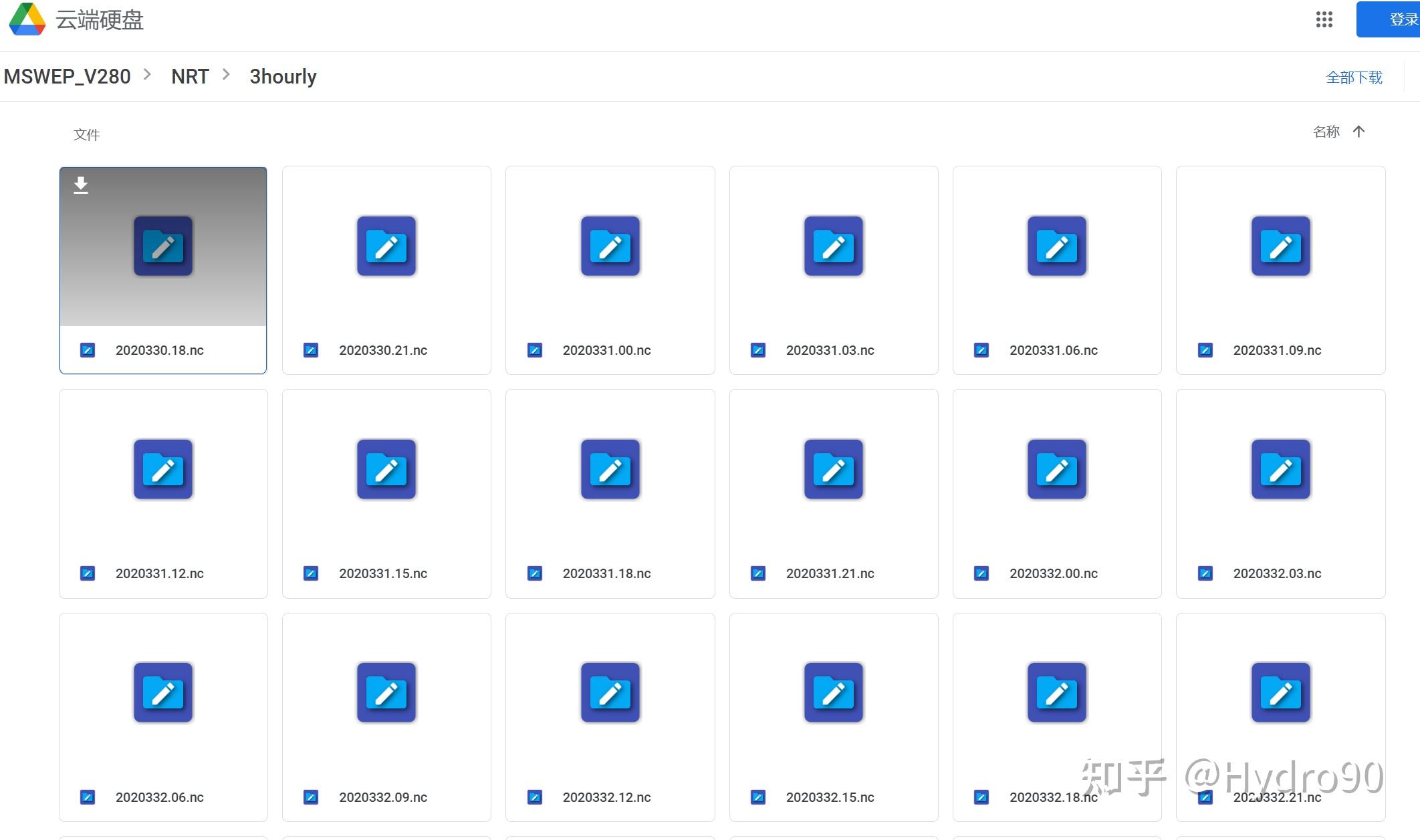Click 全部下载 to download all files
1420x840 pixels.
[x=1354, y=78]
